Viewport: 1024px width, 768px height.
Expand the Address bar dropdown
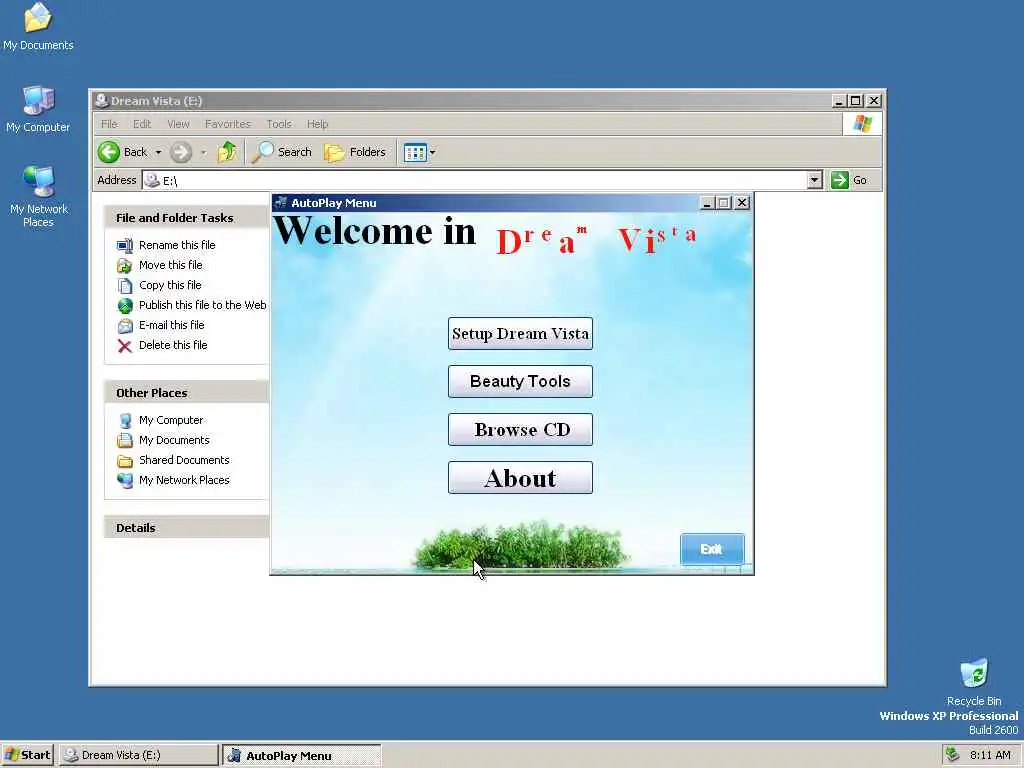pos(814,180)
